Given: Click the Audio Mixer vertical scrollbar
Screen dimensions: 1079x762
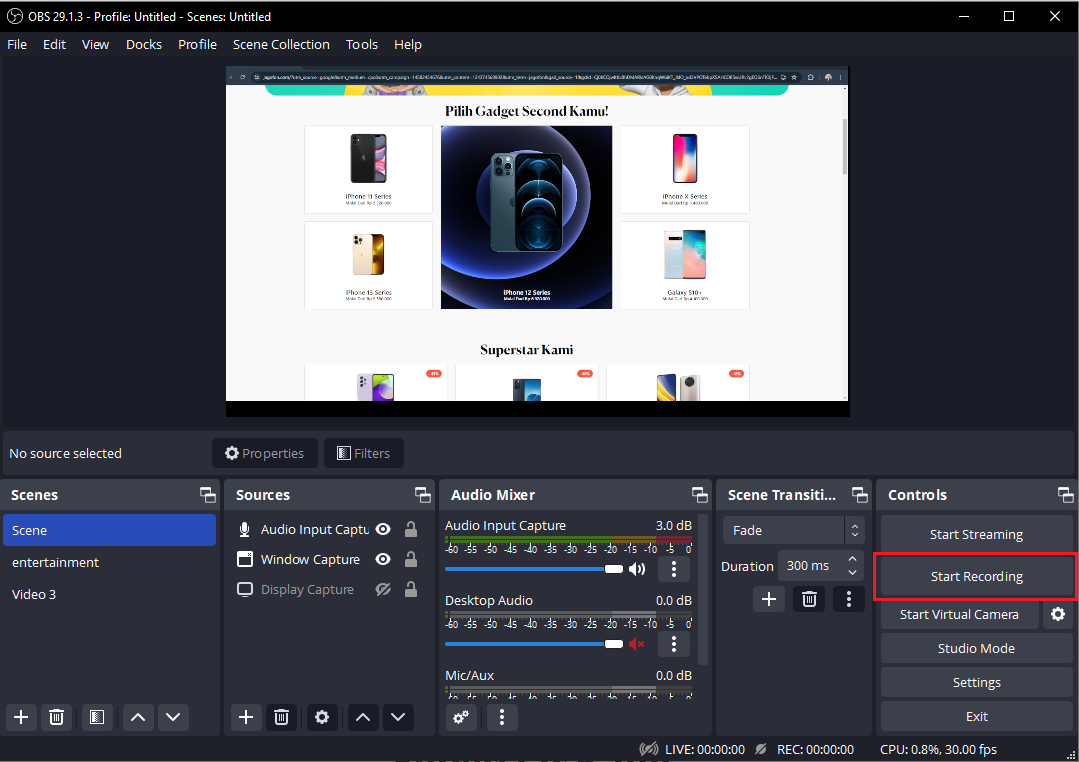Looking at the screenshot, I should click(703, 589).
